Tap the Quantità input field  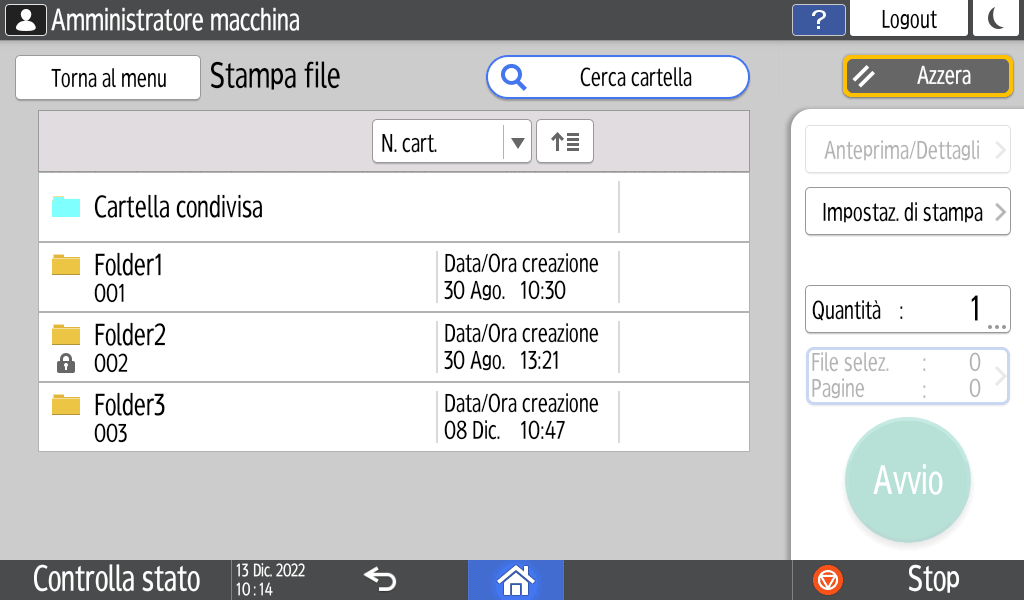907,310
